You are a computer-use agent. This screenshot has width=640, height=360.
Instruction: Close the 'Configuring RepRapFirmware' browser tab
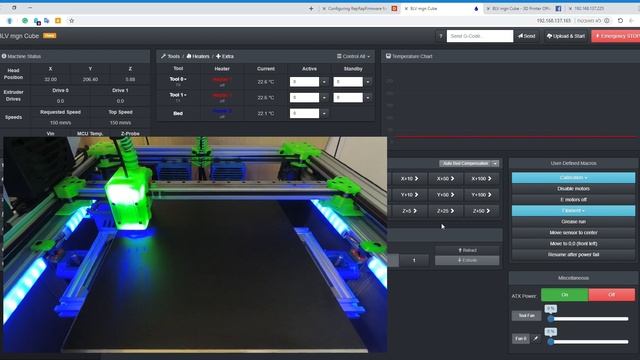pos(324,8)
